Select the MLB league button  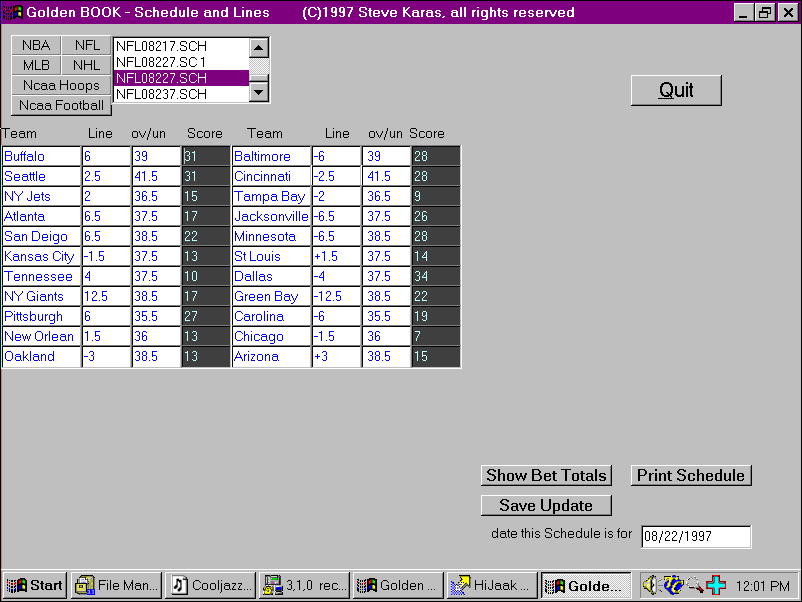click(x=36, y=65)
